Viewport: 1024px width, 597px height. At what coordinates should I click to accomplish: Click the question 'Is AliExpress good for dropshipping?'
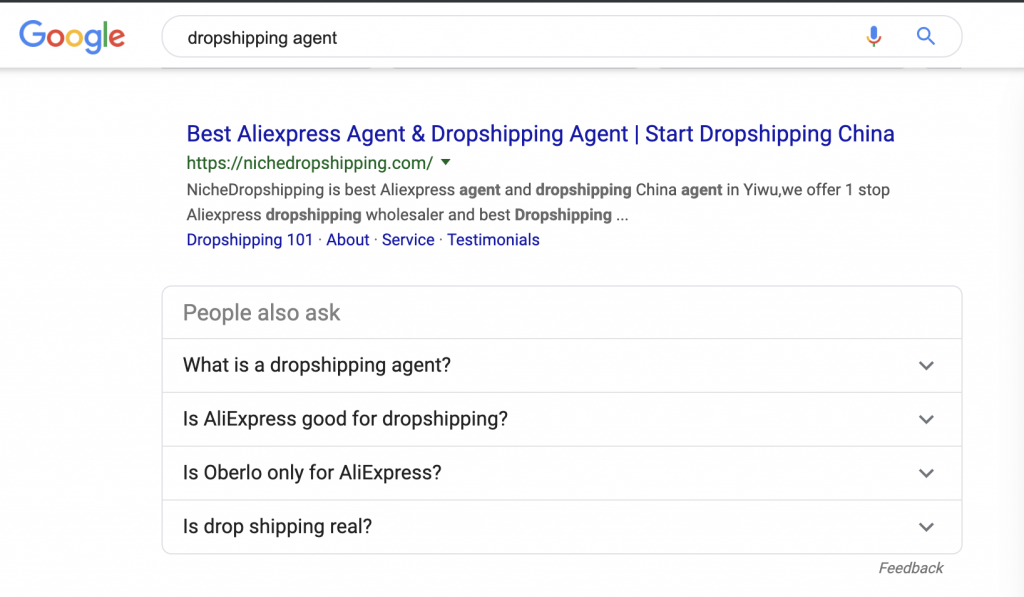tap(345, 420)
